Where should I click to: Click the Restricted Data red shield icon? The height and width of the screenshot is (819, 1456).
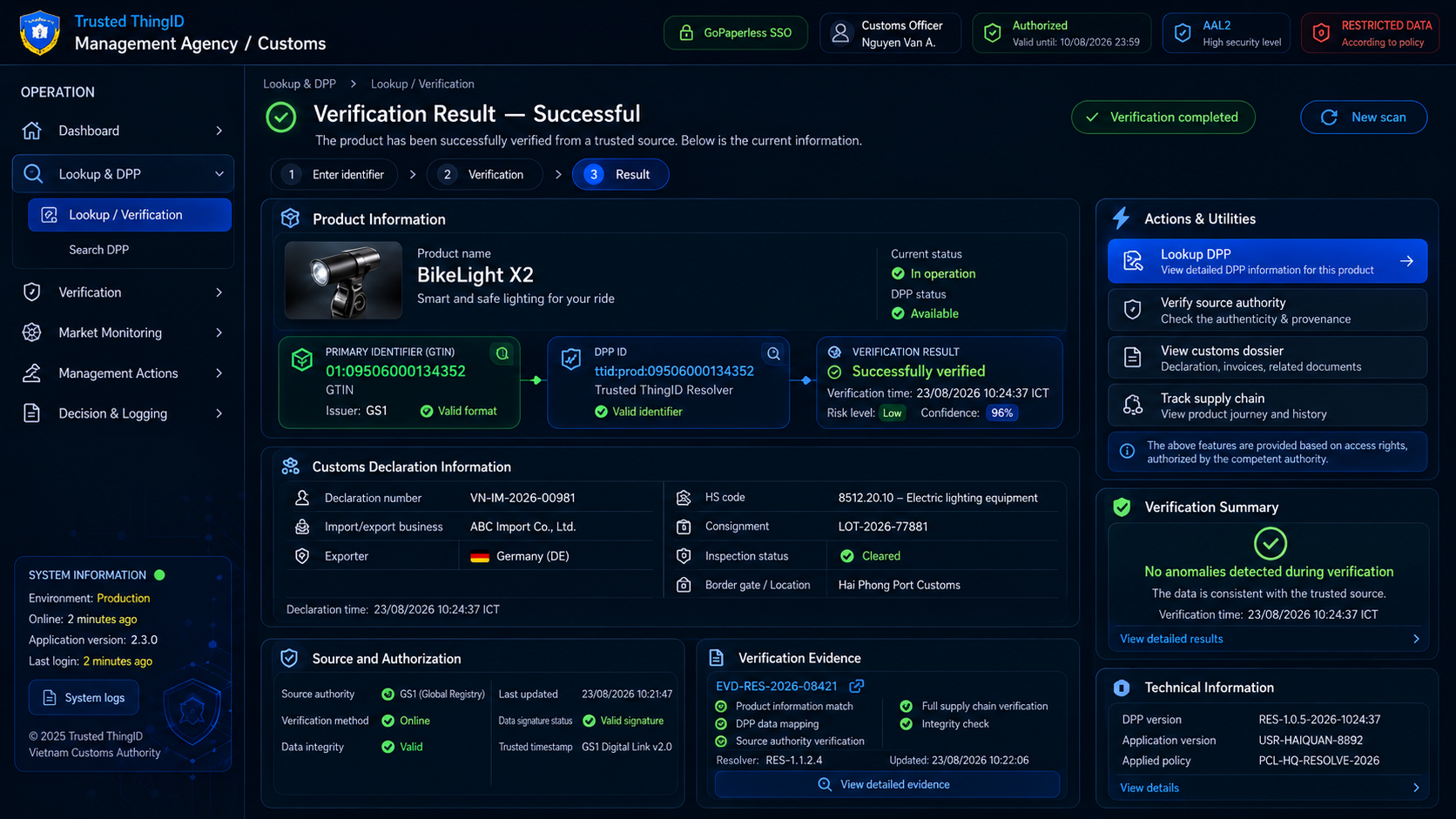click(1321, 33)
